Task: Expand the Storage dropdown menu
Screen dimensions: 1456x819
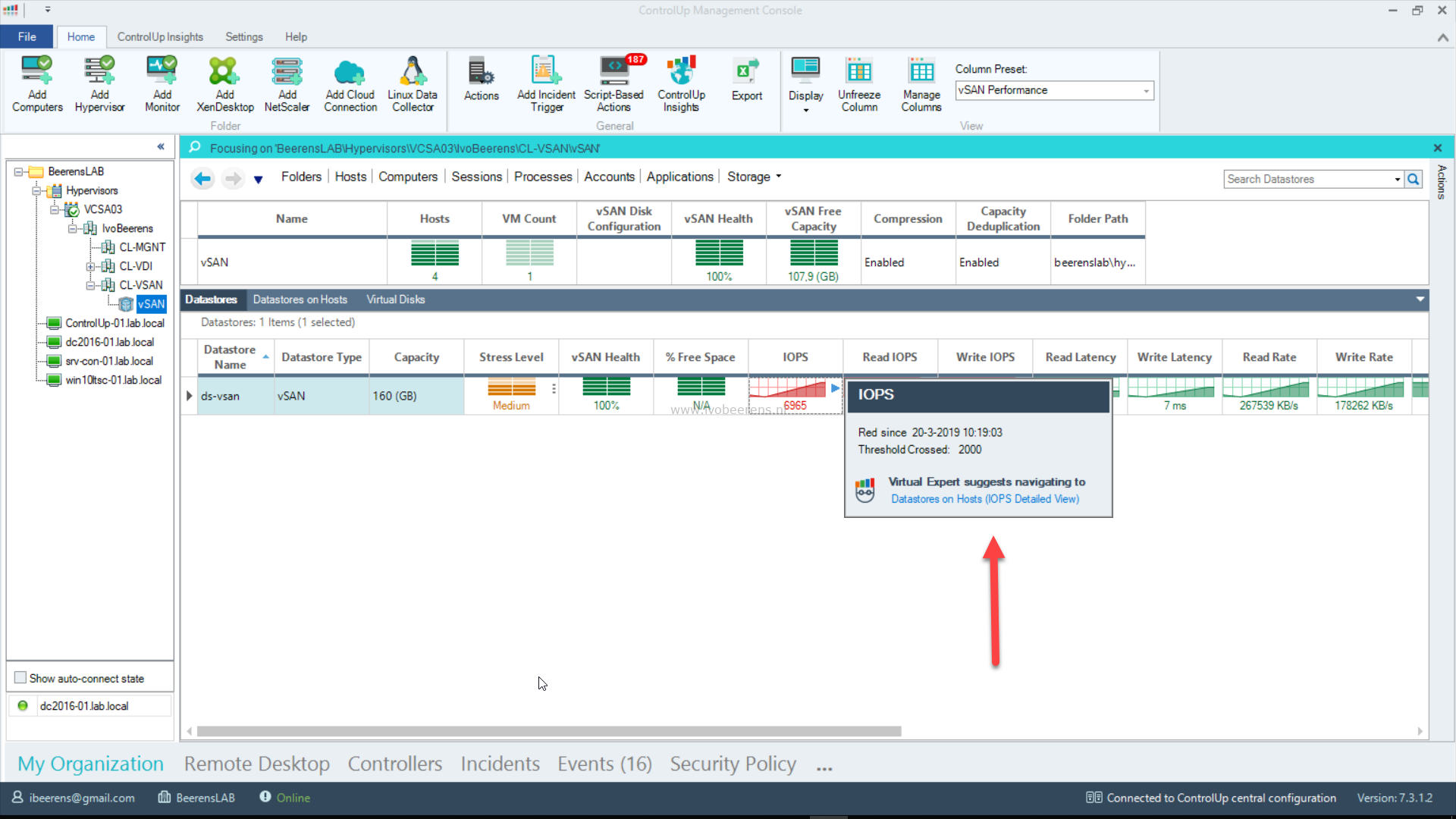Action: (x=755, y=177)
